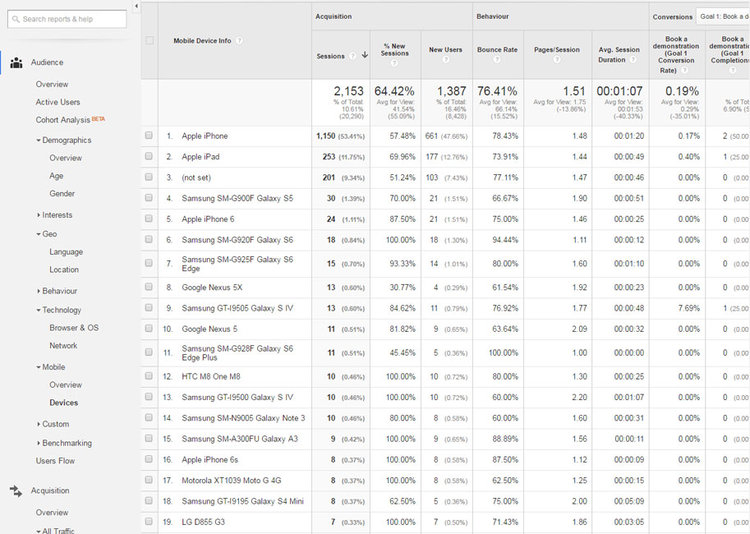Open Users Flow report
The height and width of the screenshot is (534, 750).
pyautogui.click(x=55, y=461)
